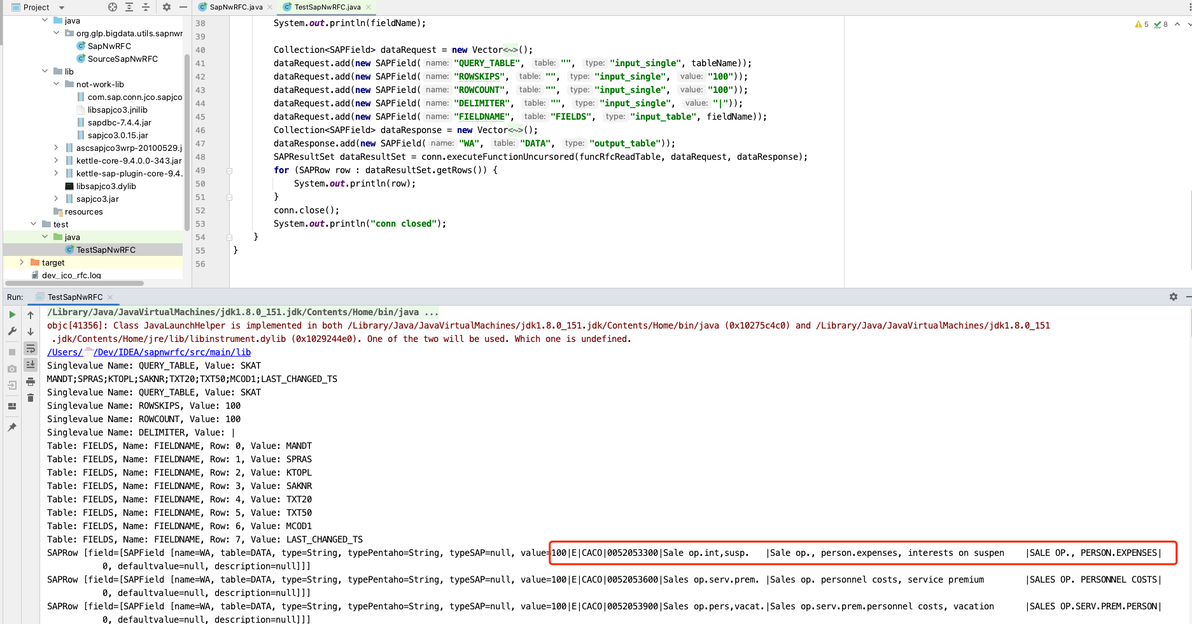Select libsapjco3.jnilib file
1192x624 pixels.
coord(117,109)
